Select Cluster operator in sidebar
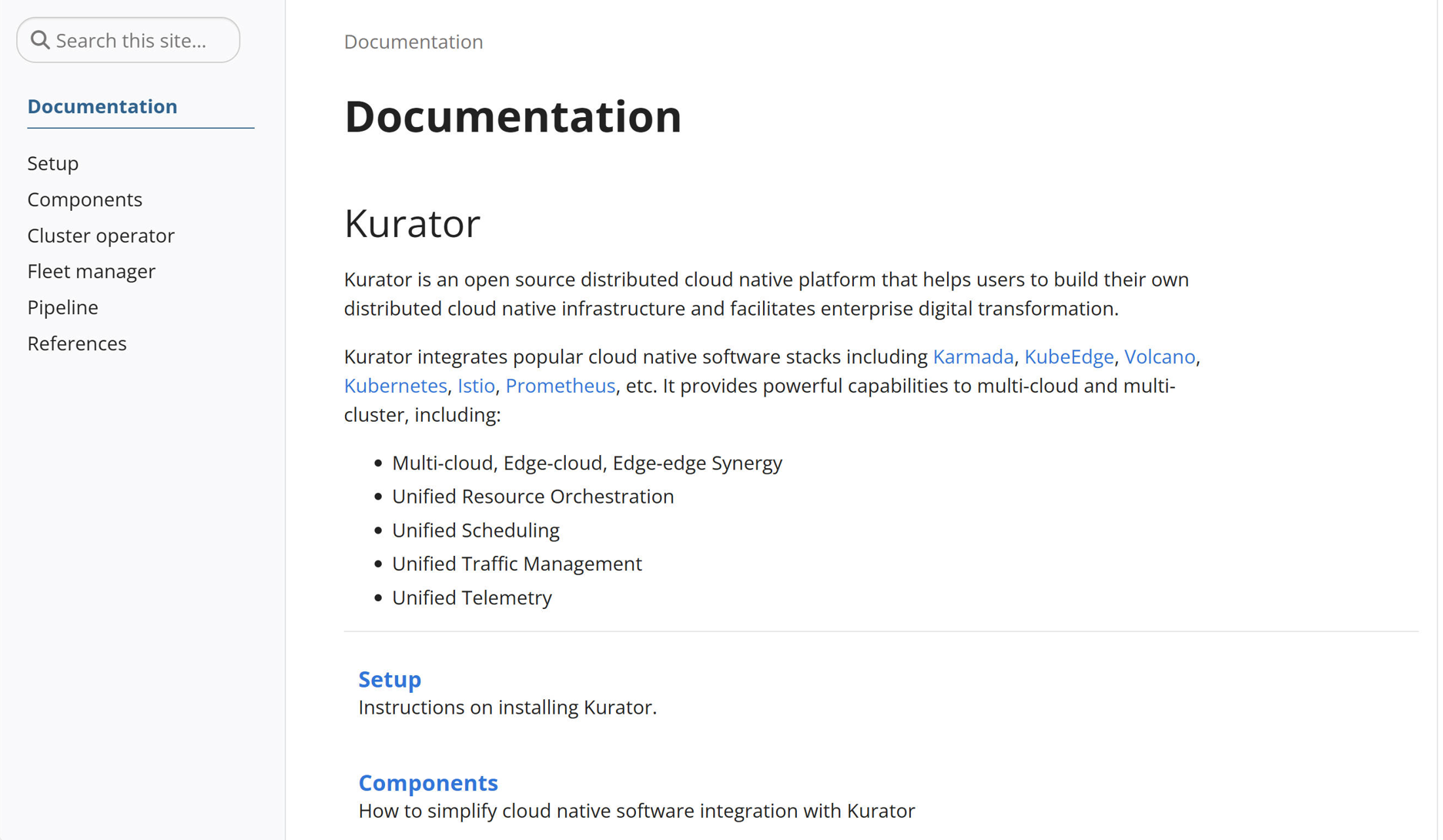Viewport: 1443px width, 840px height. point(101,236)
